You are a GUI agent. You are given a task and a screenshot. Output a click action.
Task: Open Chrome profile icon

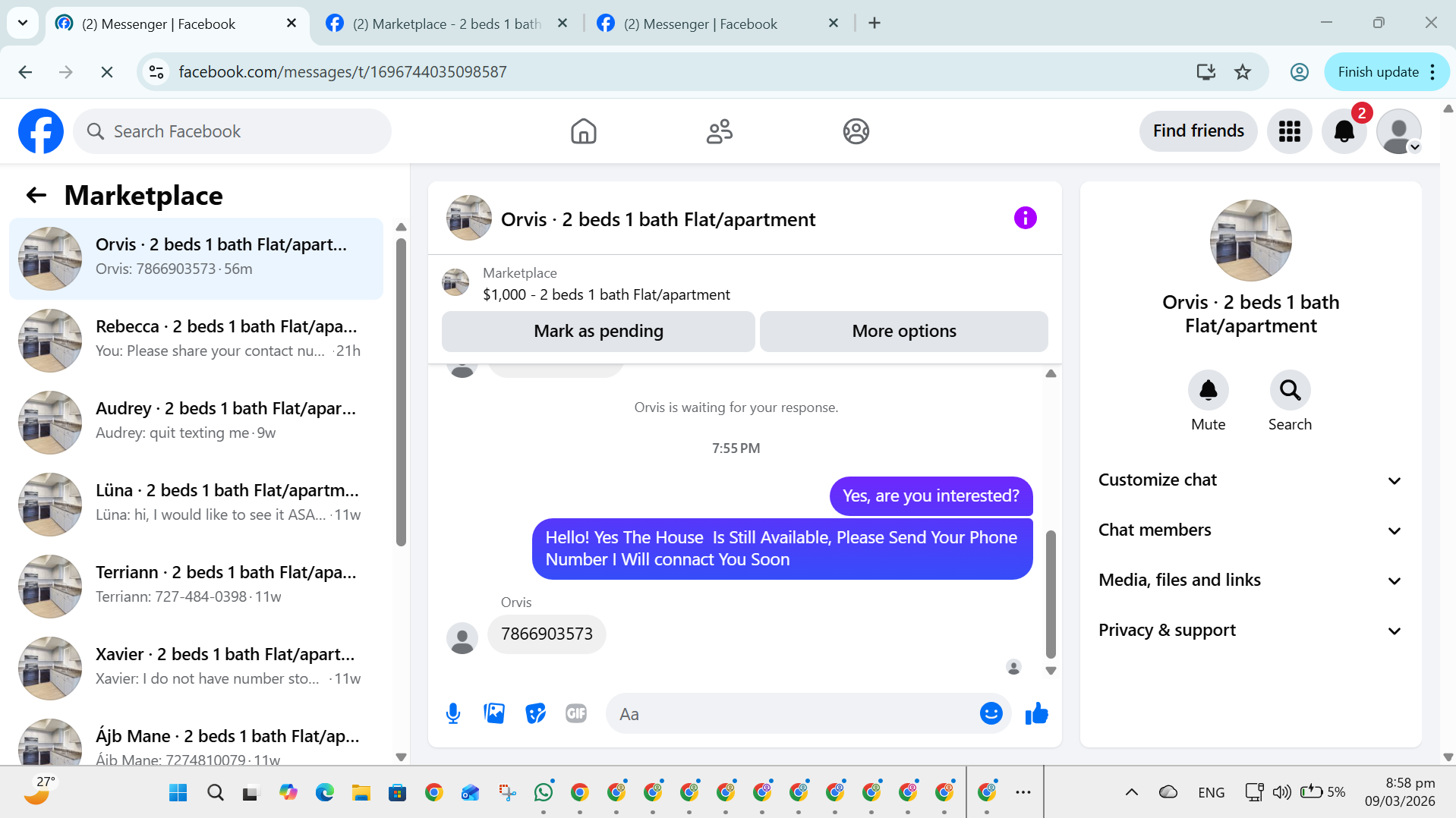point(1300,72)
